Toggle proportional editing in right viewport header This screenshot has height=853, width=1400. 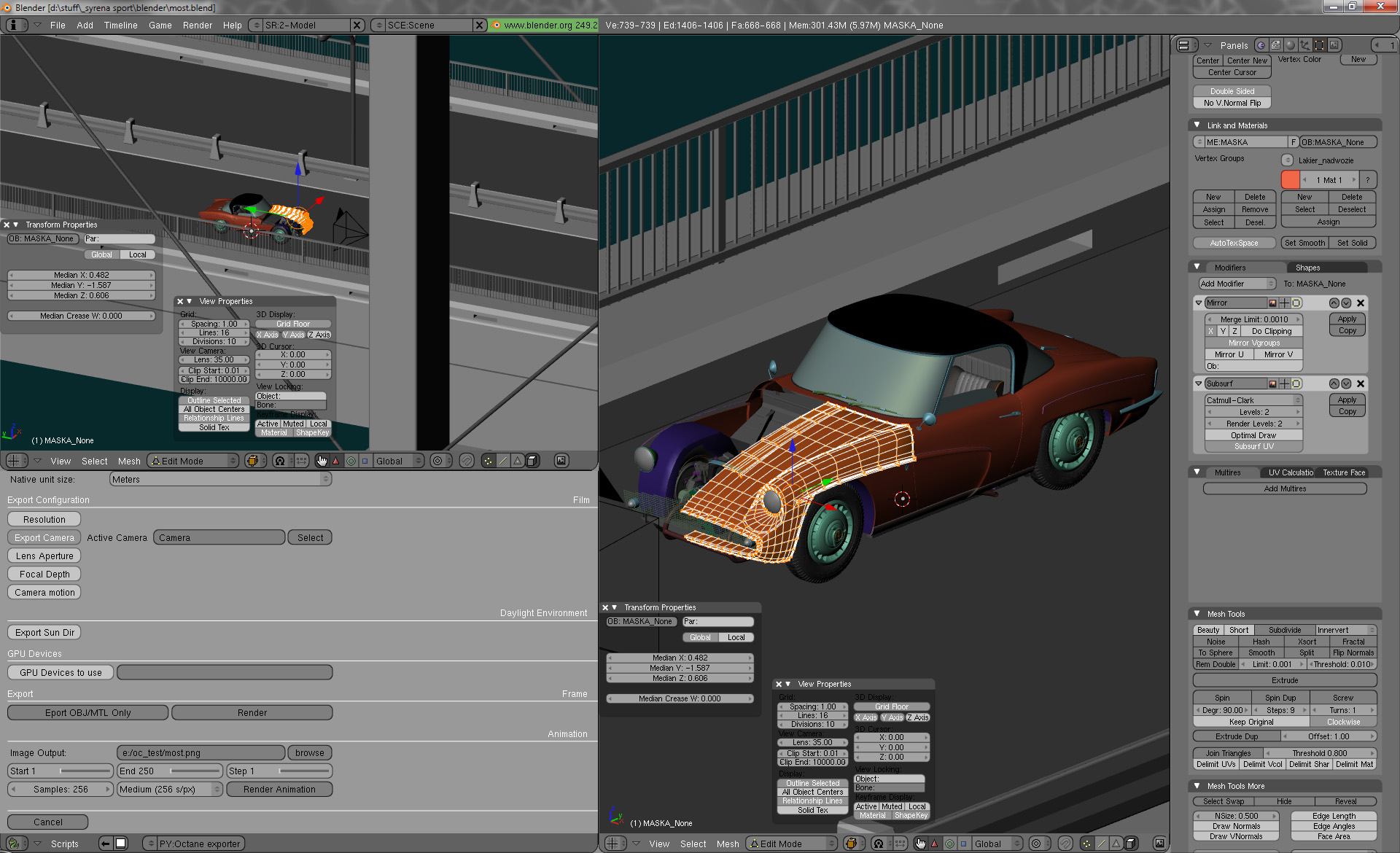[x=1036, y=844]
